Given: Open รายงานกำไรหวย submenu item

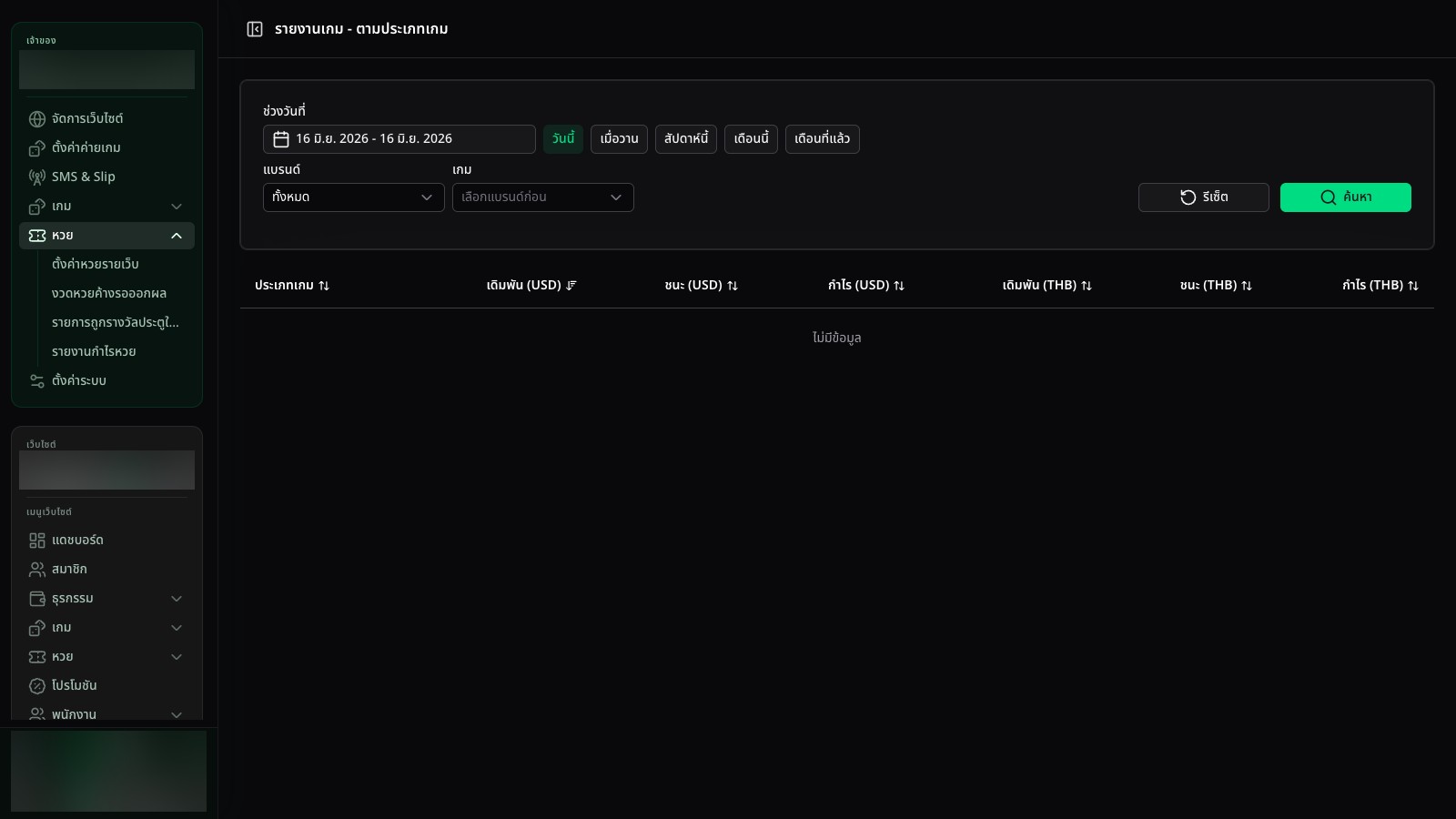Looking at the screenshot, I should pos(94,352).
